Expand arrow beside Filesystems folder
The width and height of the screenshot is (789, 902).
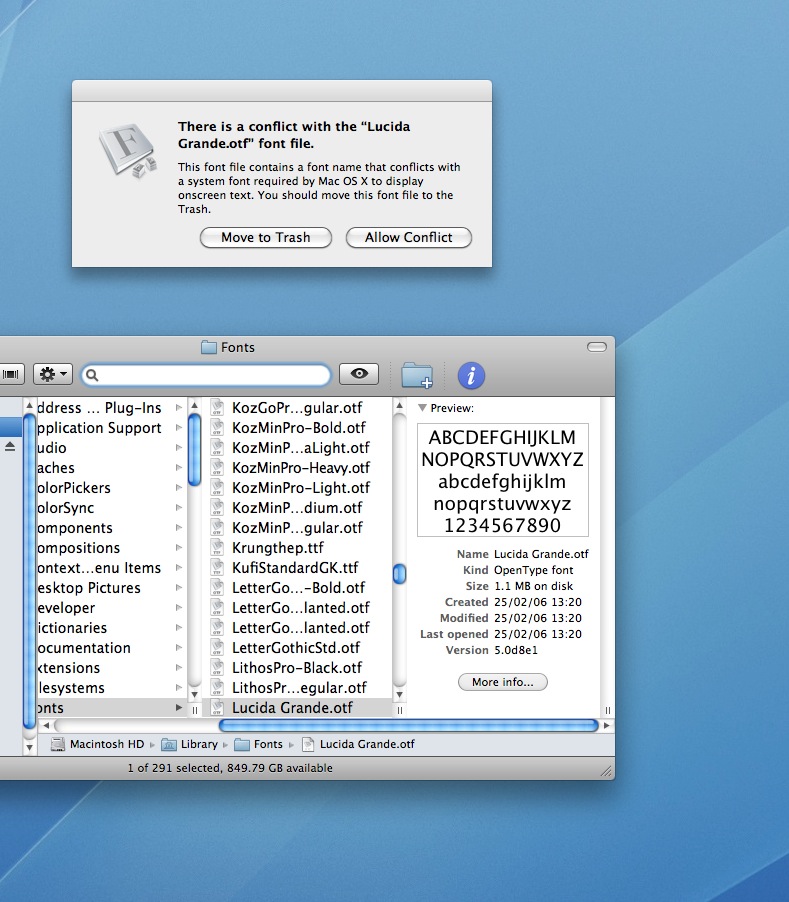pyautogui.click(x=179, y=687)
